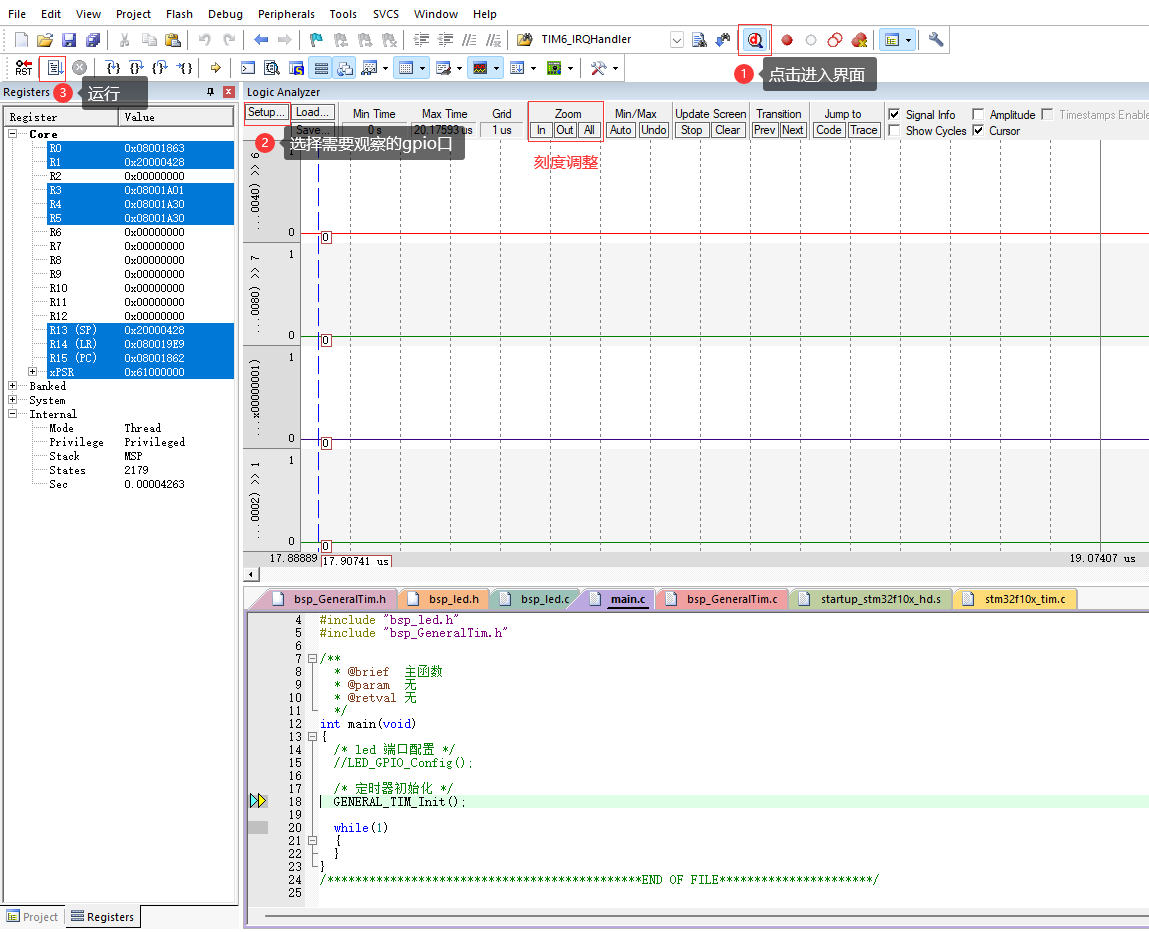Open the Flash menu
This screenshot has width=1149, height=932.
[179, 14]
